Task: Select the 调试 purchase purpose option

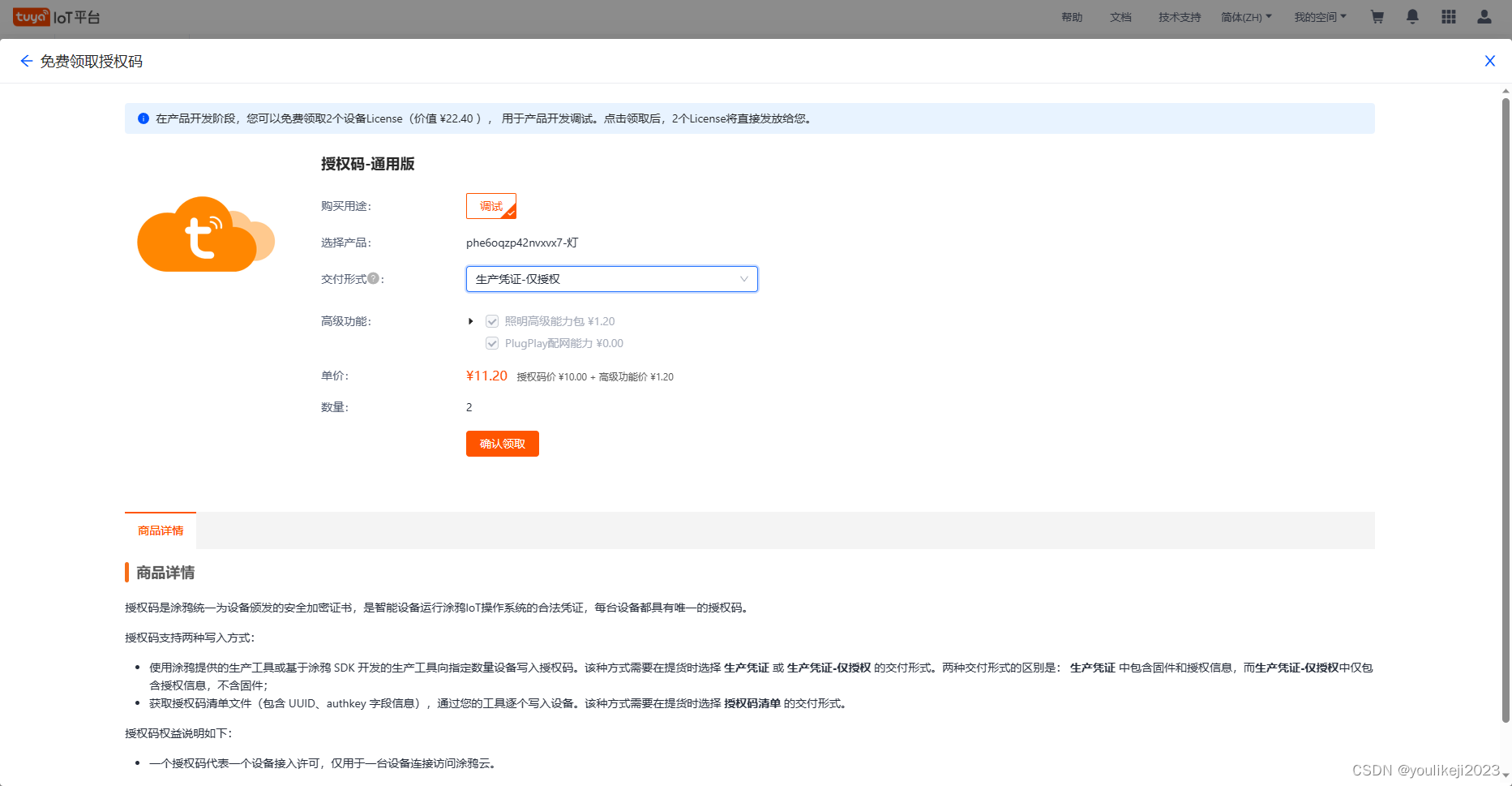Action: 491,206
